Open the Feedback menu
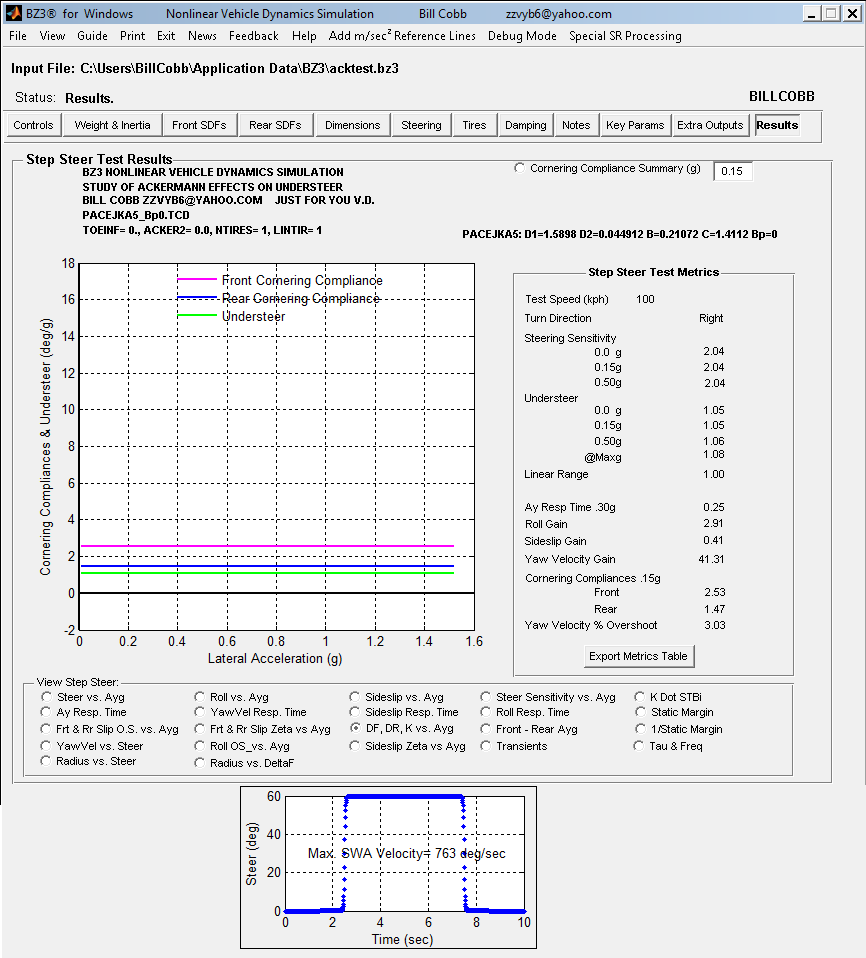Image resolution: width=866 pixels, height=958 pixels. click(254, 36)
